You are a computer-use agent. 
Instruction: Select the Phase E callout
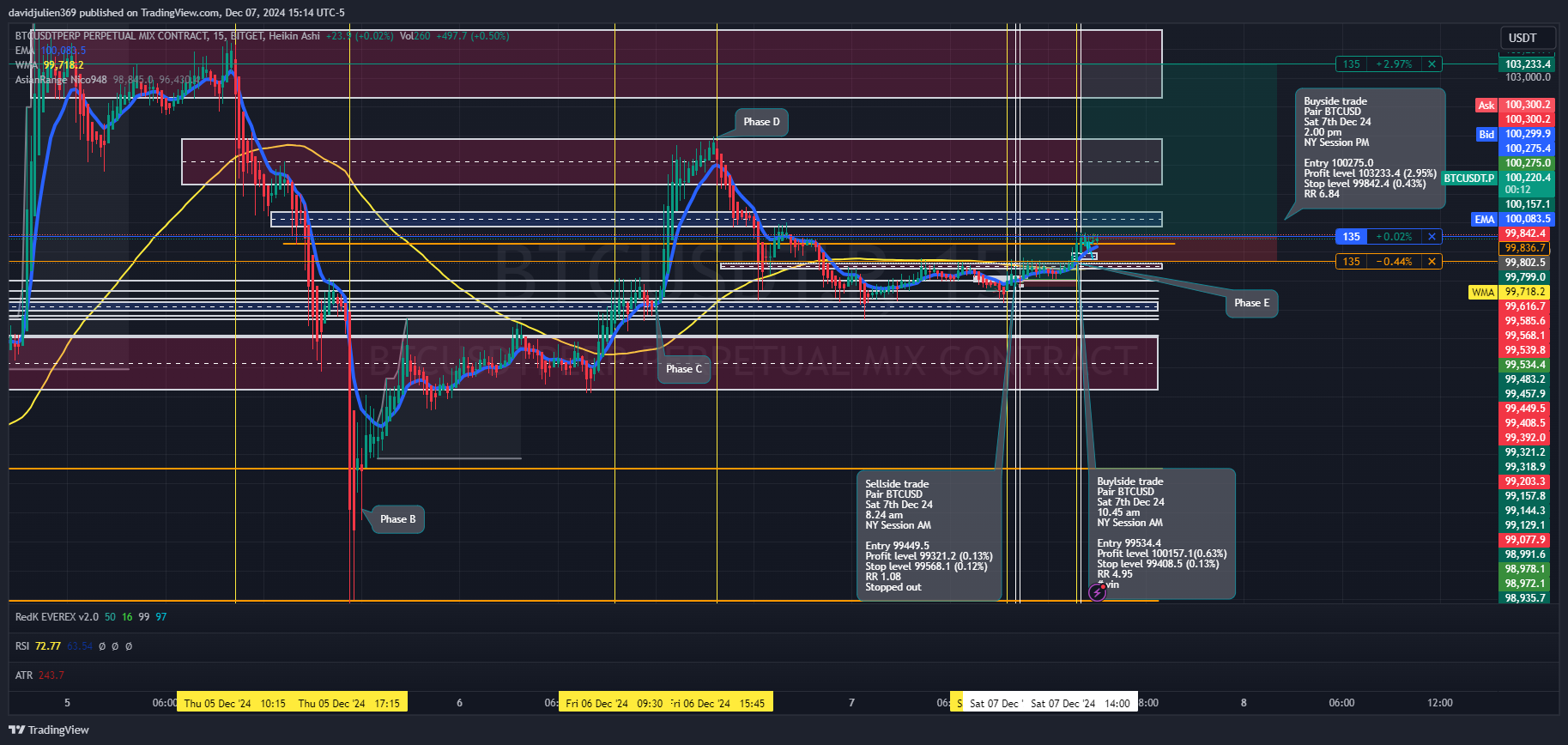coord(1251,303)
